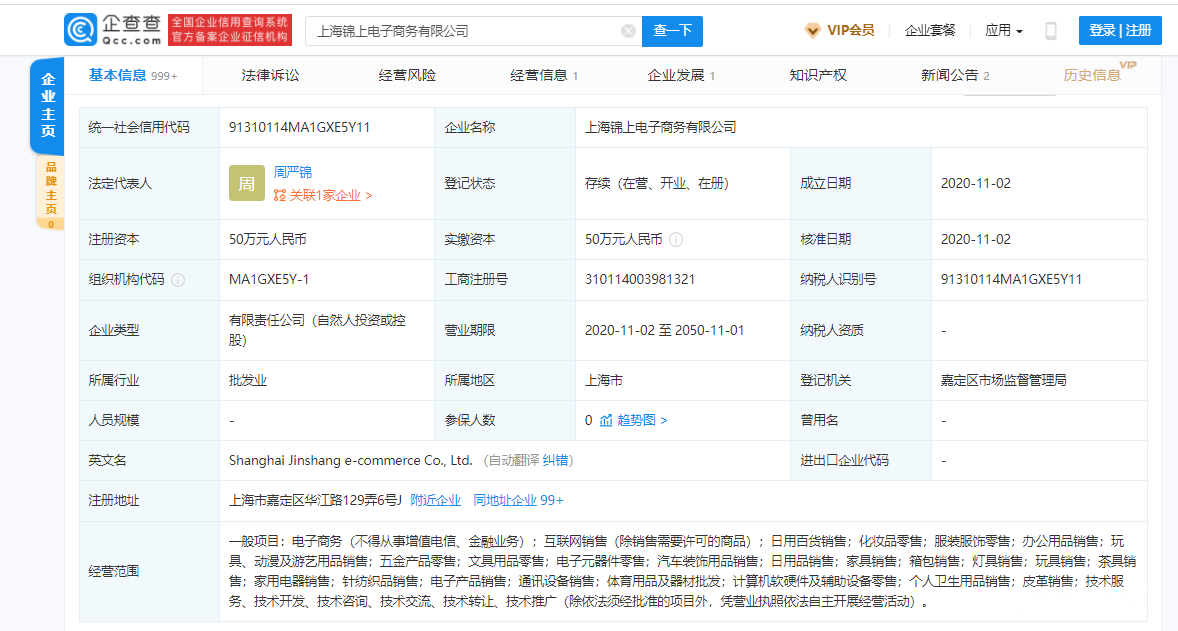
Task: Click info icon beside 实缴资本 50万元人民币
Action: click(675, 240)
